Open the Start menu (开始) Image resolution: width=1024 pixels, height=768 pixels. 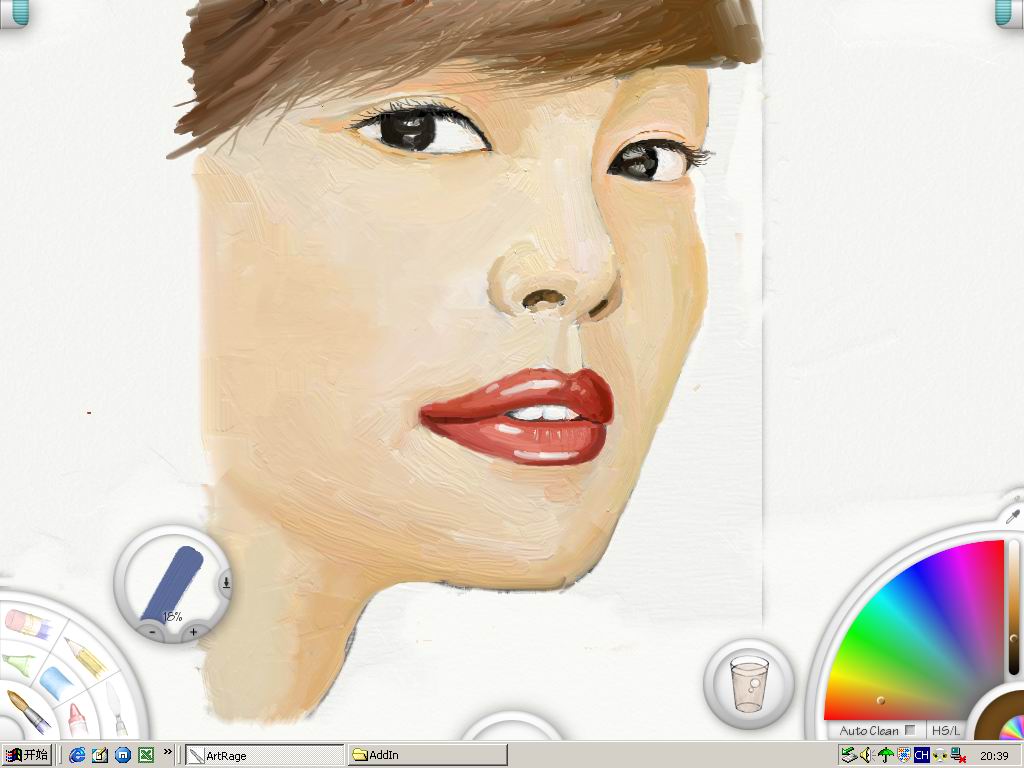(x=26, y=755)
